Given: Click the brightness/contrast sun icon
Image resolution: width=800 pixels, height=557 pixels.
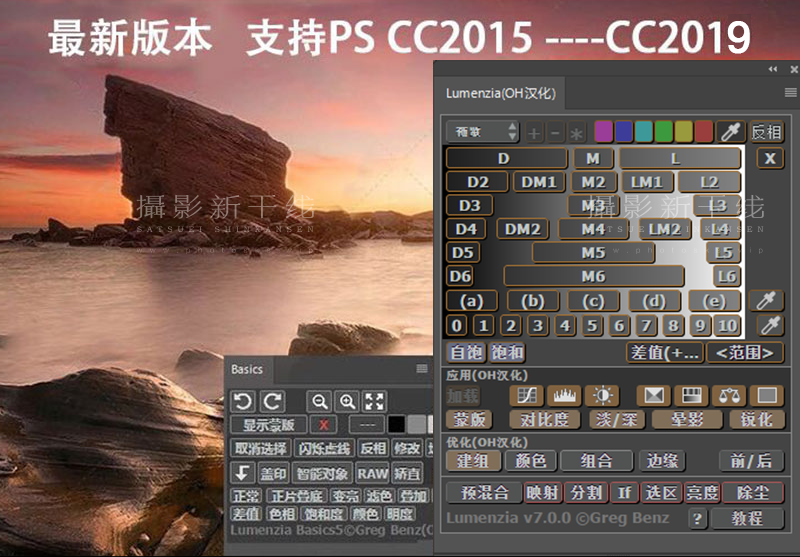Looking at the screenshot, I should (602, 395).
